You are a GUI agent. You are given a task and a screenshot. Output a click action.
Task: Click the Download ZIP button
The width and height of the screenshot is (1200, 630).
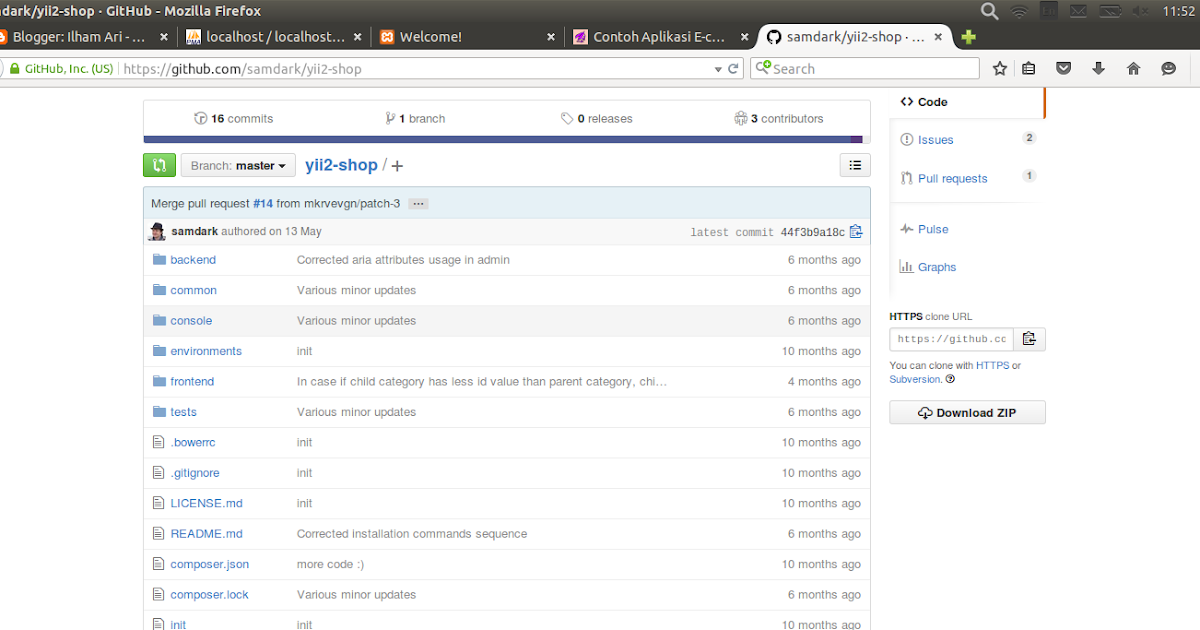[x=967, y=413]
